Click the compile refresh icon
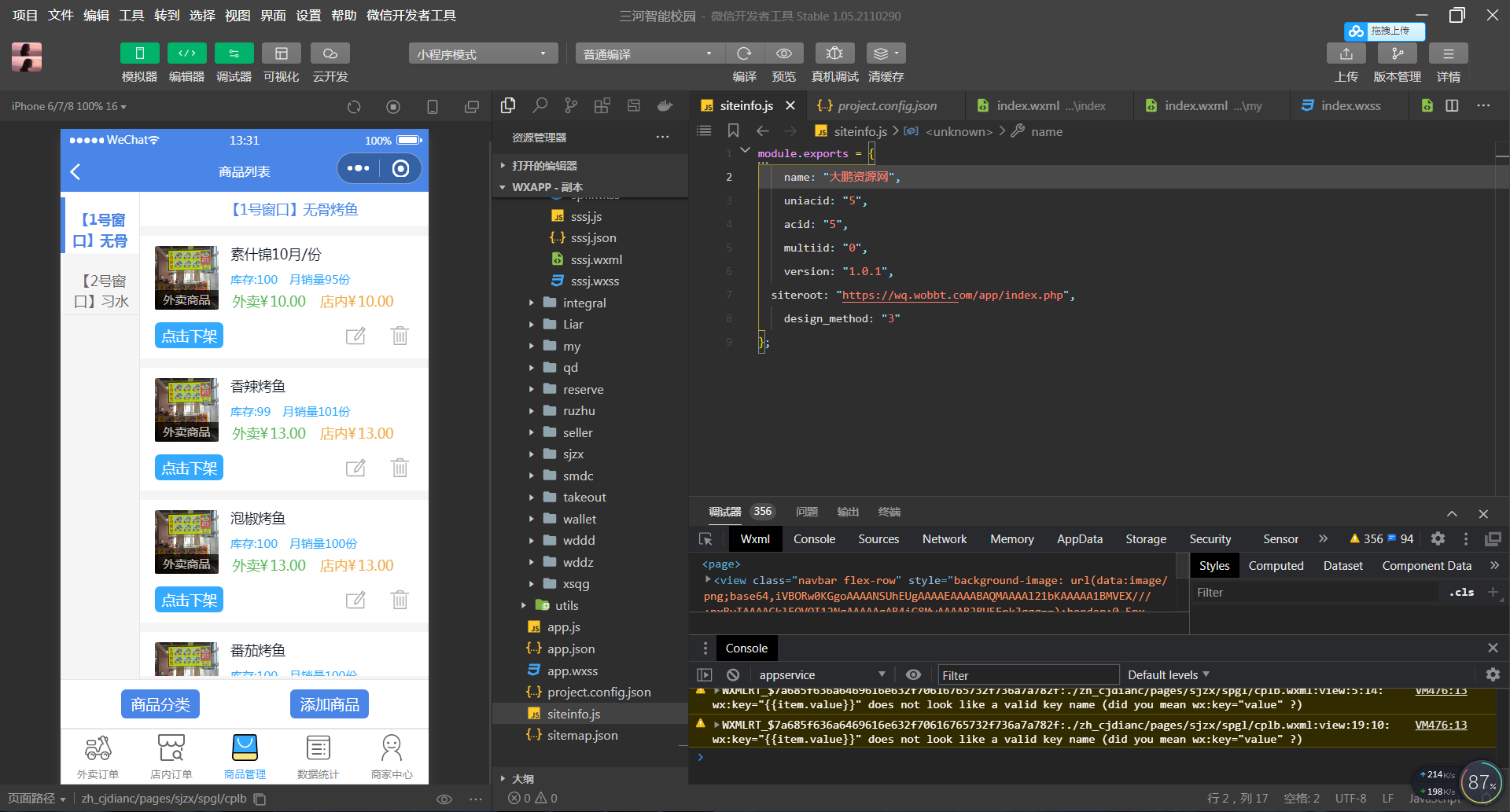1510x812 pixels. tap(744, 53)
